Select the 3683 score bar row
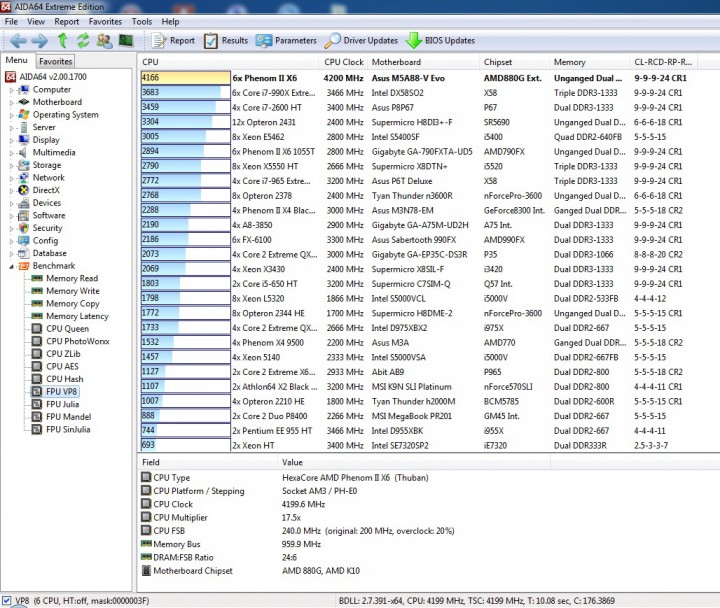Screen dimensions: 720x608 click(186, 92)
